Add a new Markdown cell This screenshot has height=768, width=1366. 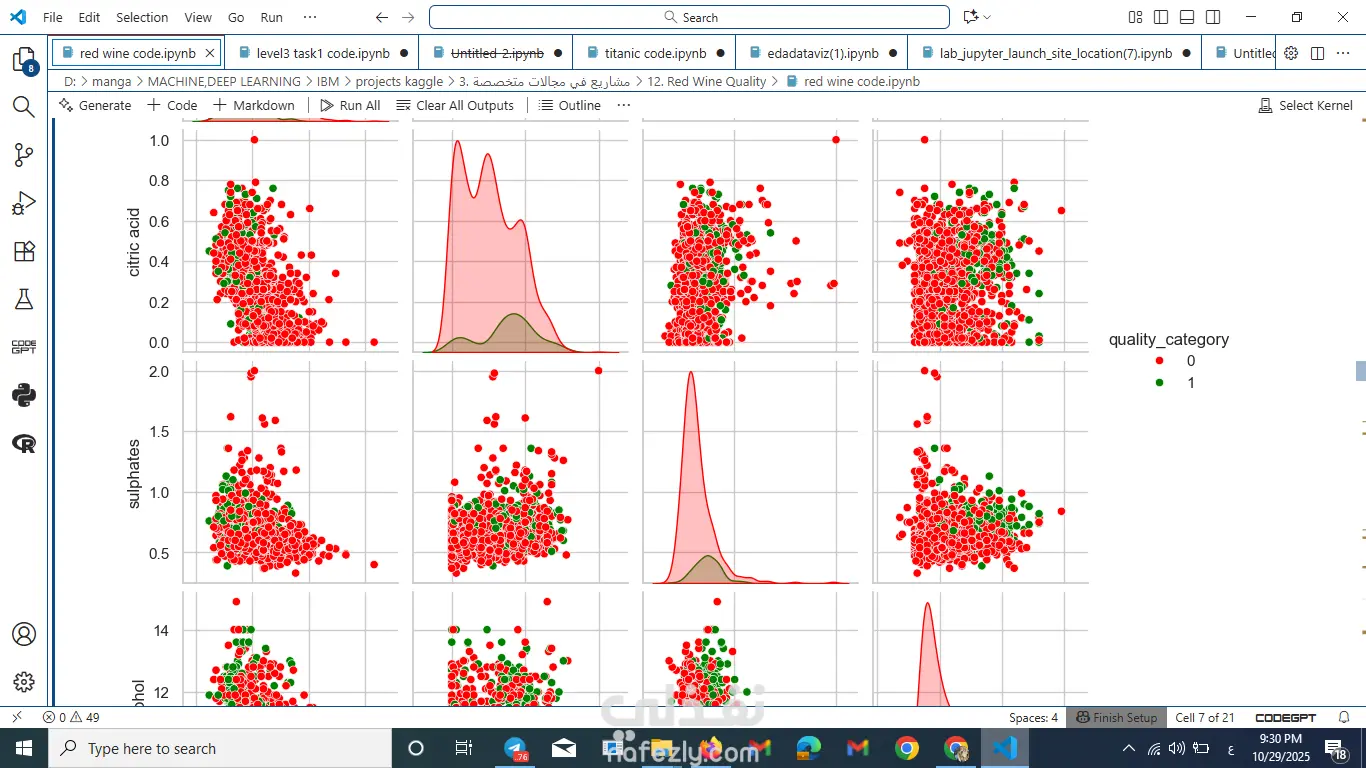coord(253,105)
